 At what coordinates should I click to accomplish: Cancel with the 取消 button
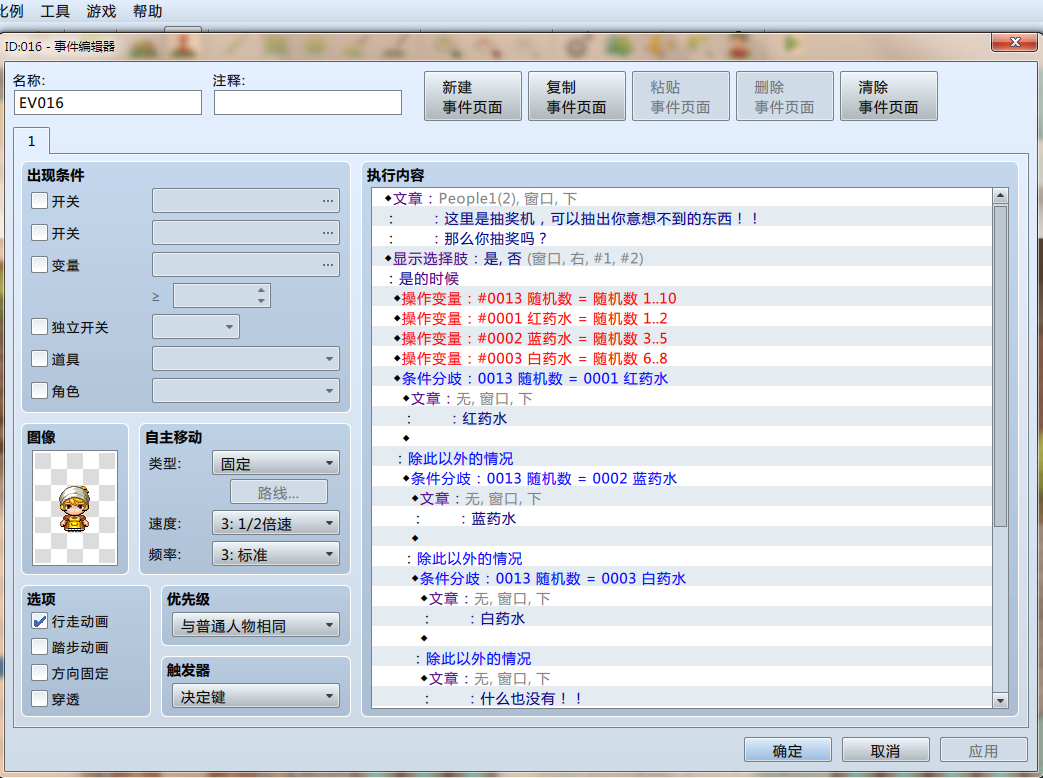click(x=885, y=750)
